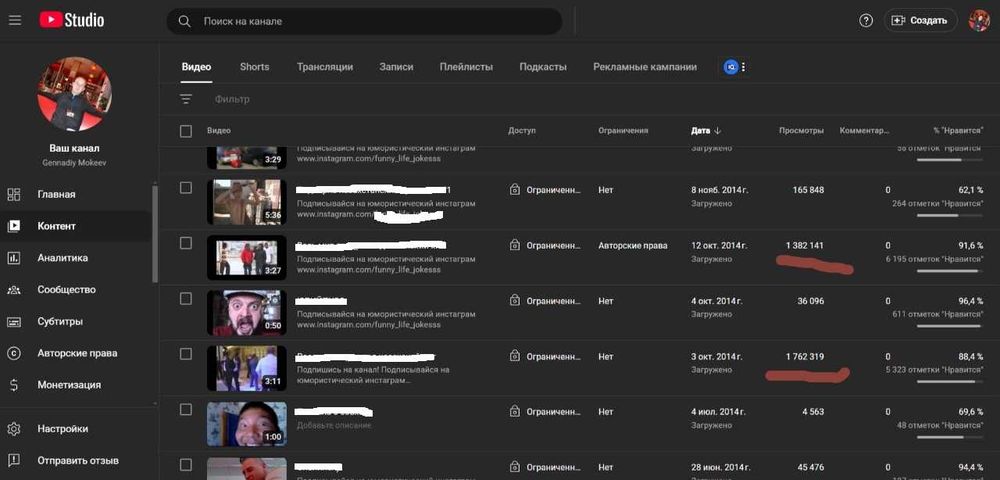Click the Комментарии column header
Screen dimensions: 1000x480
click(x=864, y=131)
